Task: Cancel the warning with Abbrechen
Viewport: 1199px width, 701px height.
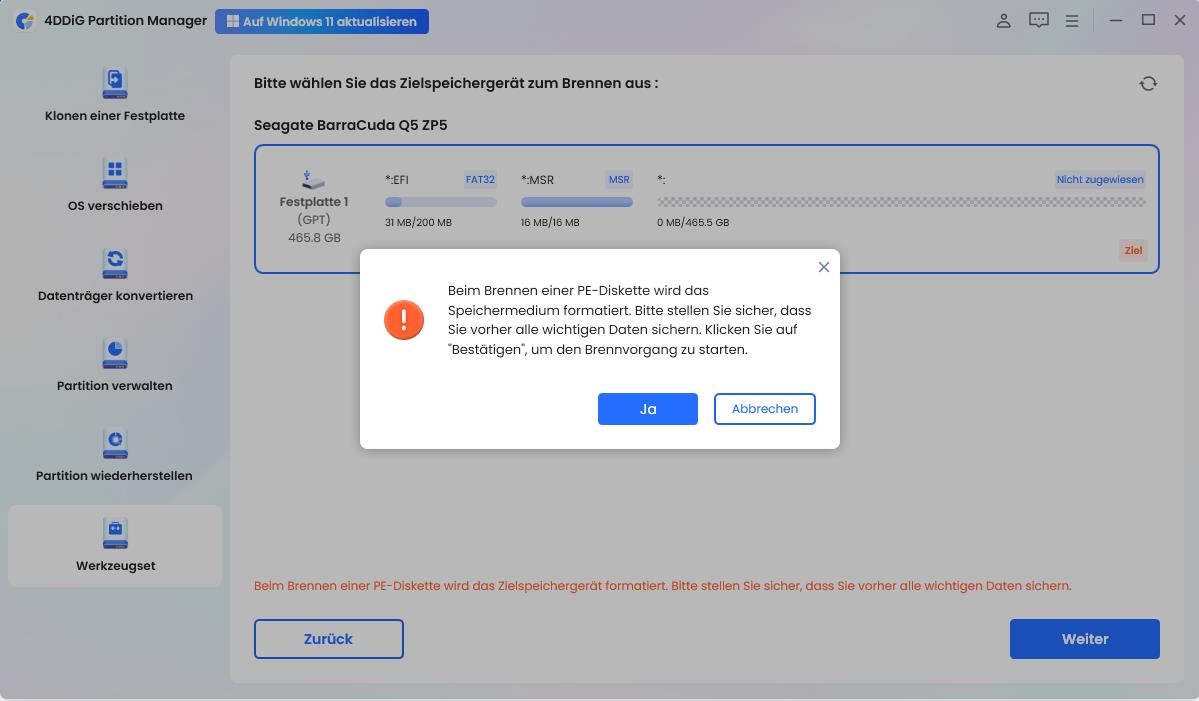Action: pyautogui.click(x=764, y=408)
